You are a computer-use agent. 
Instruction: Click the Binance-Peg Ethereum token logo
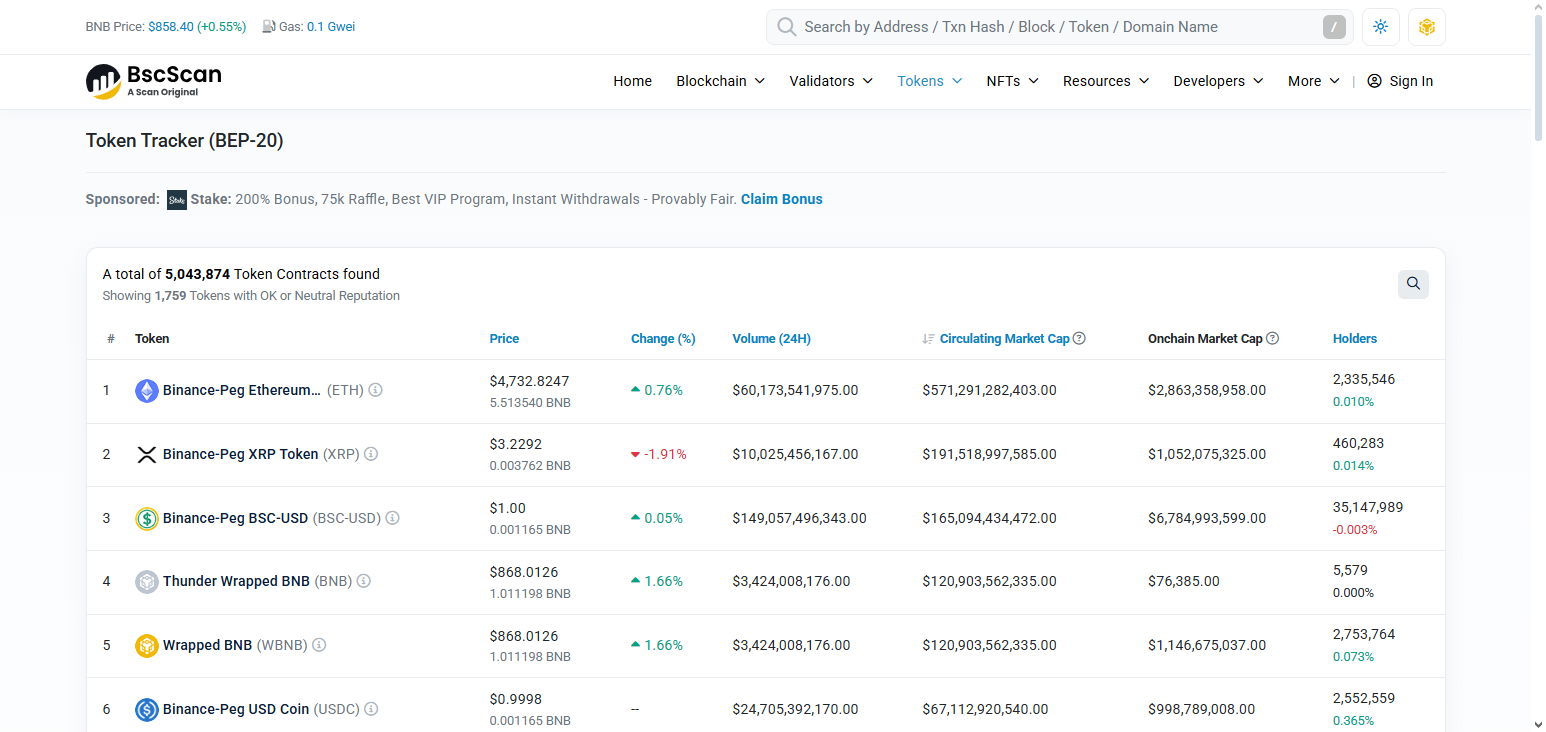(147, 391)
